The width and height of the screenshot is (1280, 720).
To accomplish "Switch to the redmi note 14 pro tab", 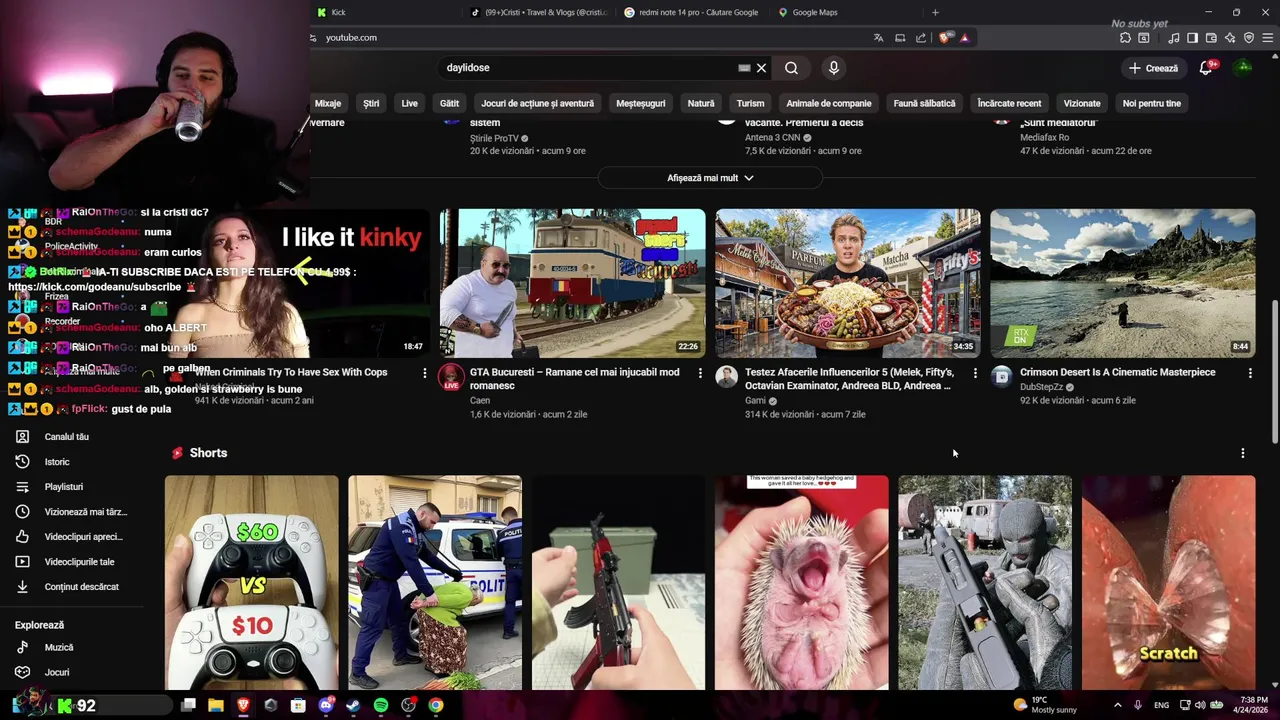I will [694, 12].
